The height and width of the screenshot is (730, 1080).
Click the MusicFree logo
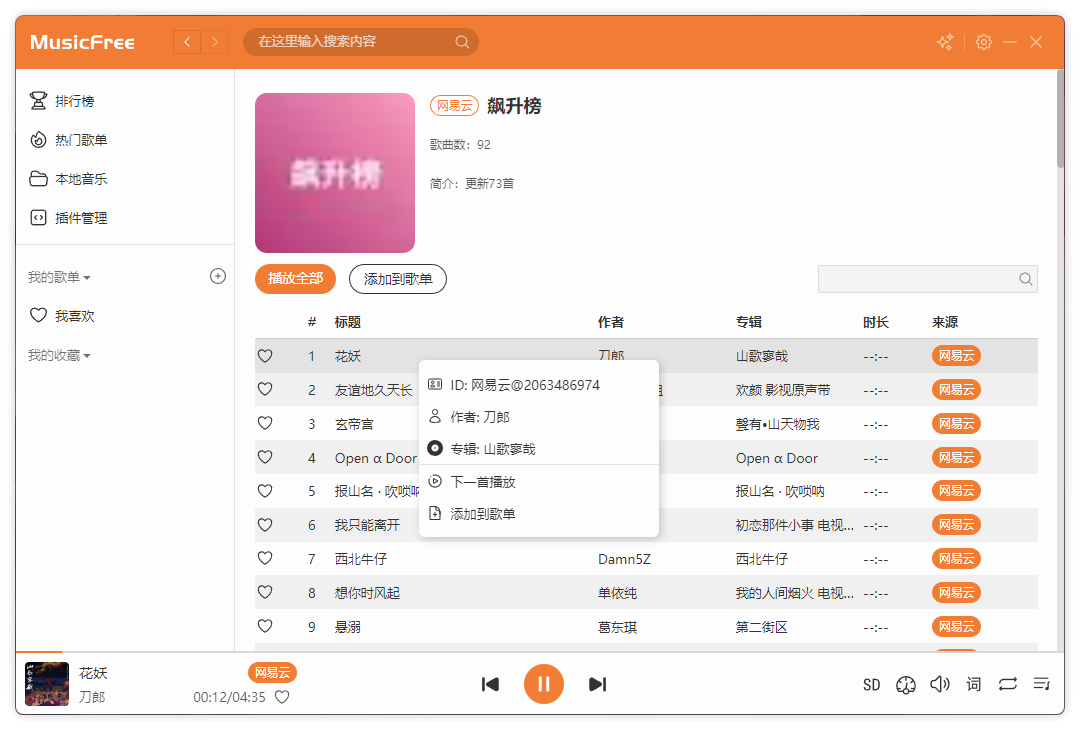point(82,42)
